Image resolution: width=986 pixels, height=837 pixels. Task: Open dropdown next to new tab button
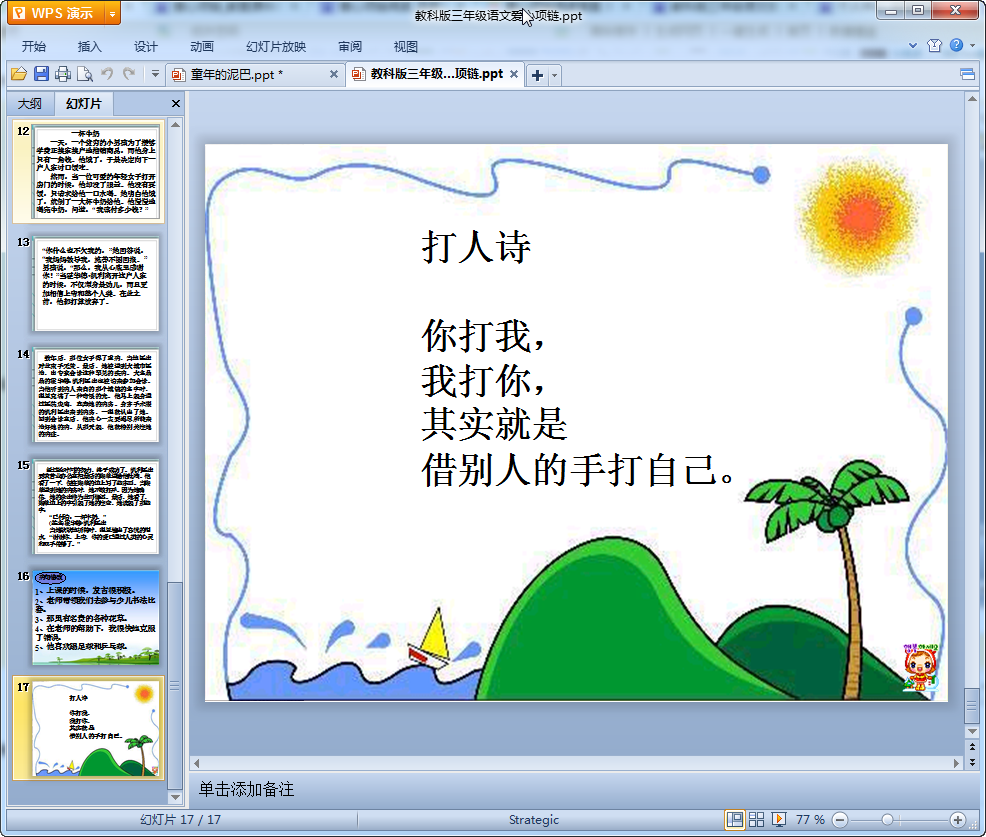[555, 75]
